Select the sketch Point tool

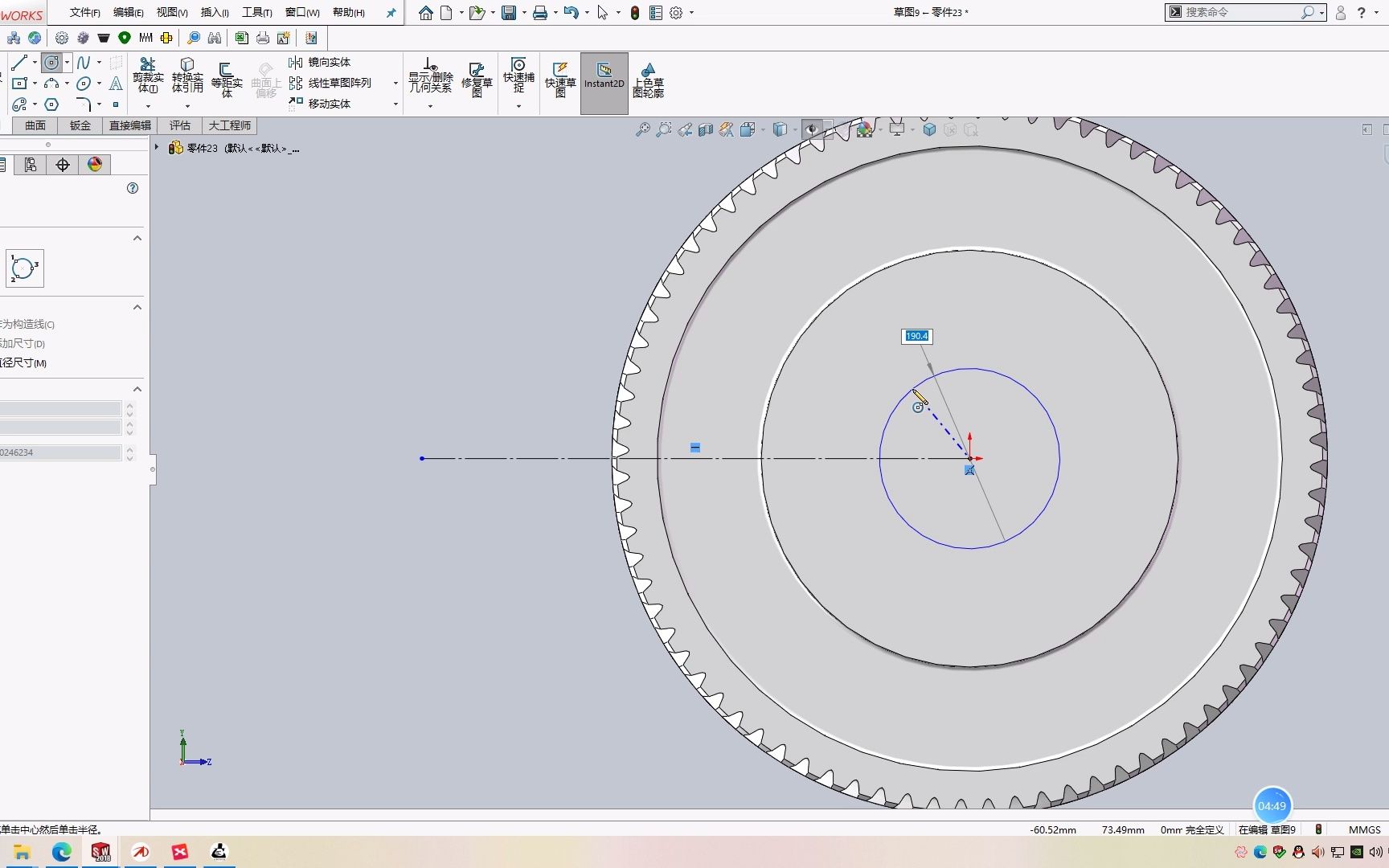click(x=116, y=104)
